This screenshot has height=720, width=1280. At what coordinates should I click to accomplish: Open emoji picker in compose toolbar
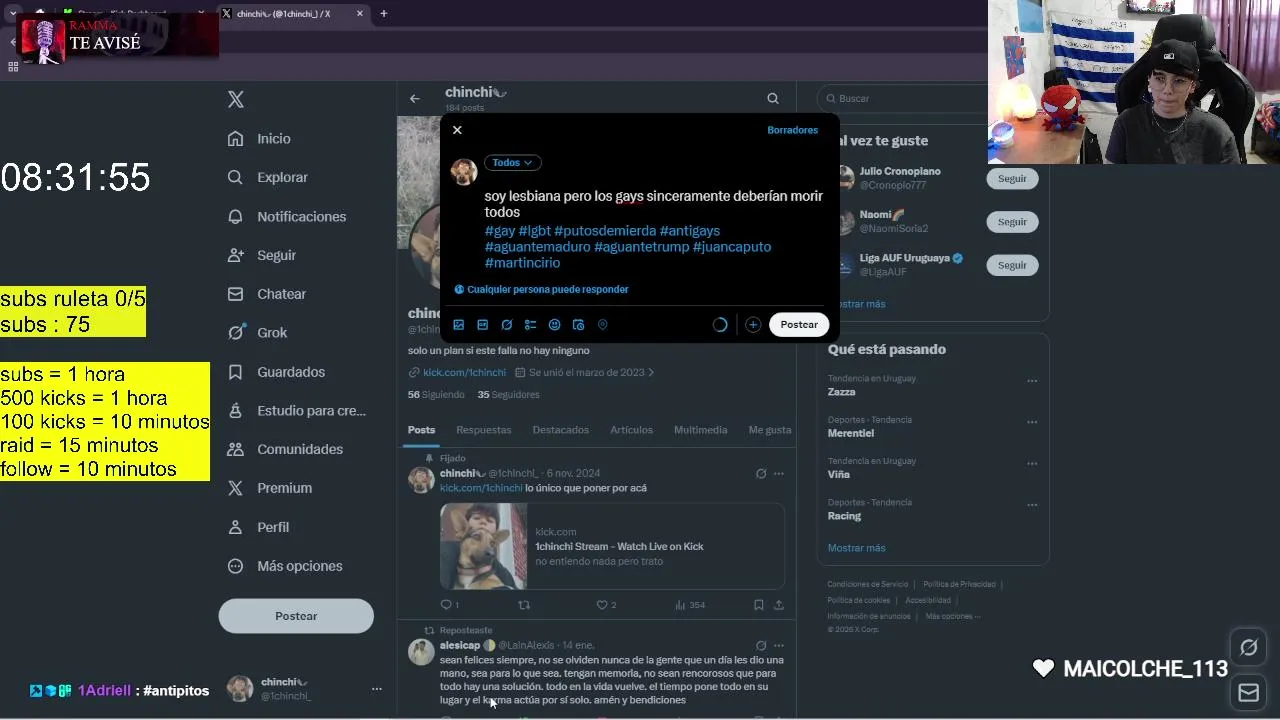click(554, 325)
